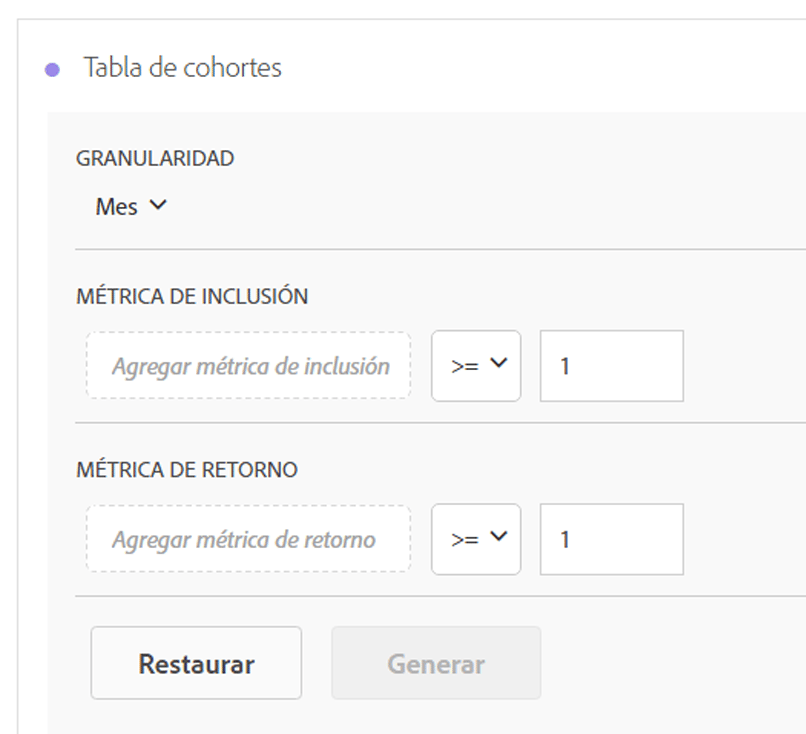Click the Generar button
This screenshot has height=734, width=806.
(436, 663)
